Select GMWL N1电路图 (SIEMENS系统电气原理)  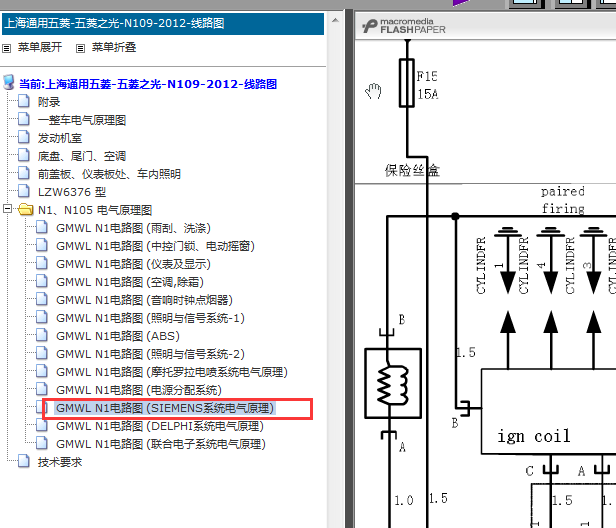[x=165, y=408]
